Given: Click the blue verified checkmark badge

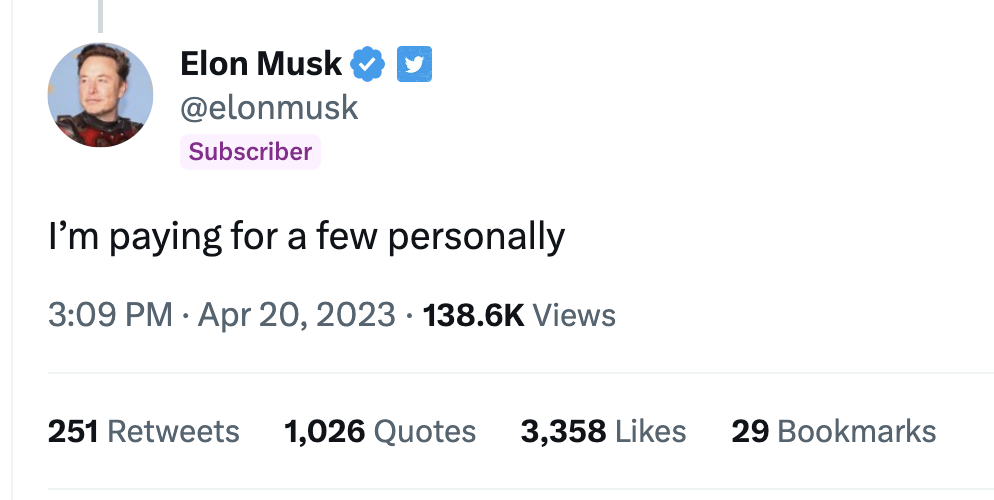Looking at the screenshot, I should (x=368, y=64).
